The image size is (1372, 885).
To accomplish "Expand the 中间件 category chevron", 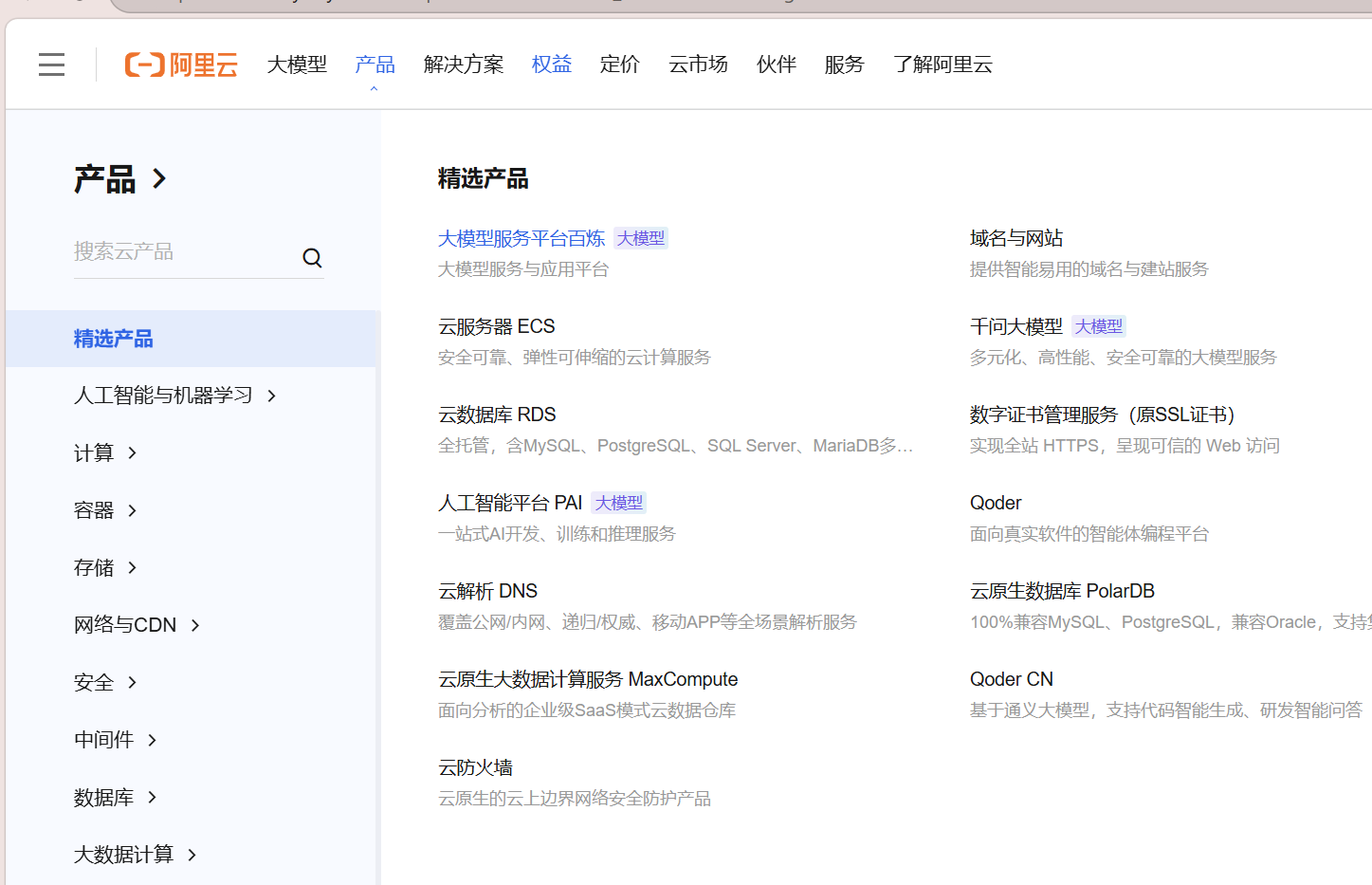I will [153, 740].
